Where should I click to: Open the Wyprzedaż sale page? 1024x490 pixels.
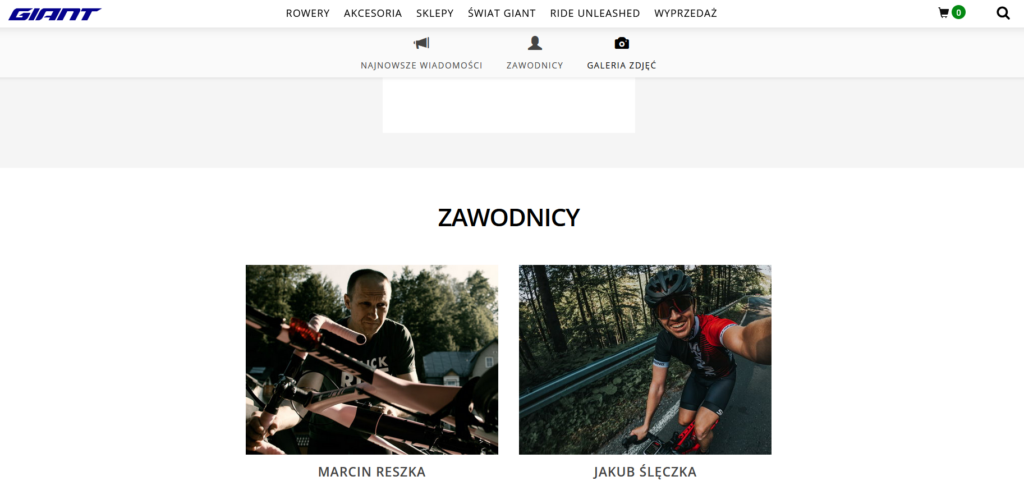(686, 13)
